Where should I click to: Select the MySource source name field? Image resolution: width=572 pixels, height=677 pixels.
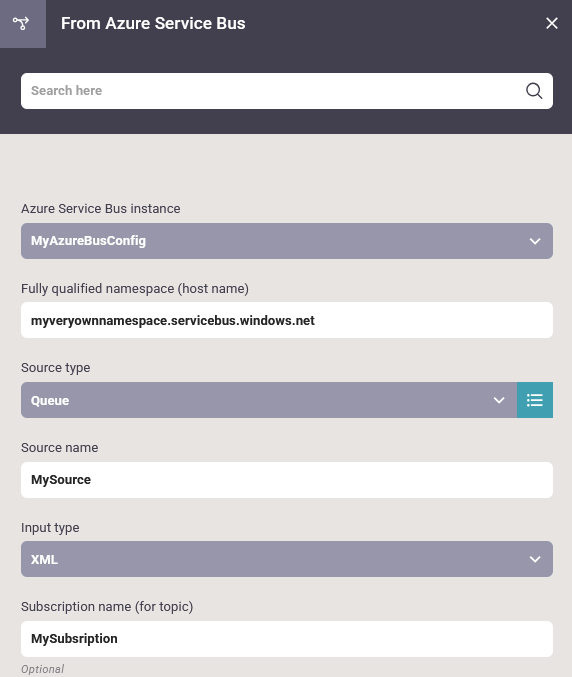point(287,480)
